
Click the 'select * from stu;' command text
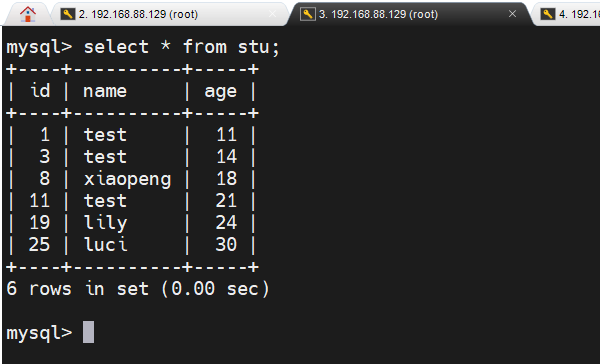(182, 47)
